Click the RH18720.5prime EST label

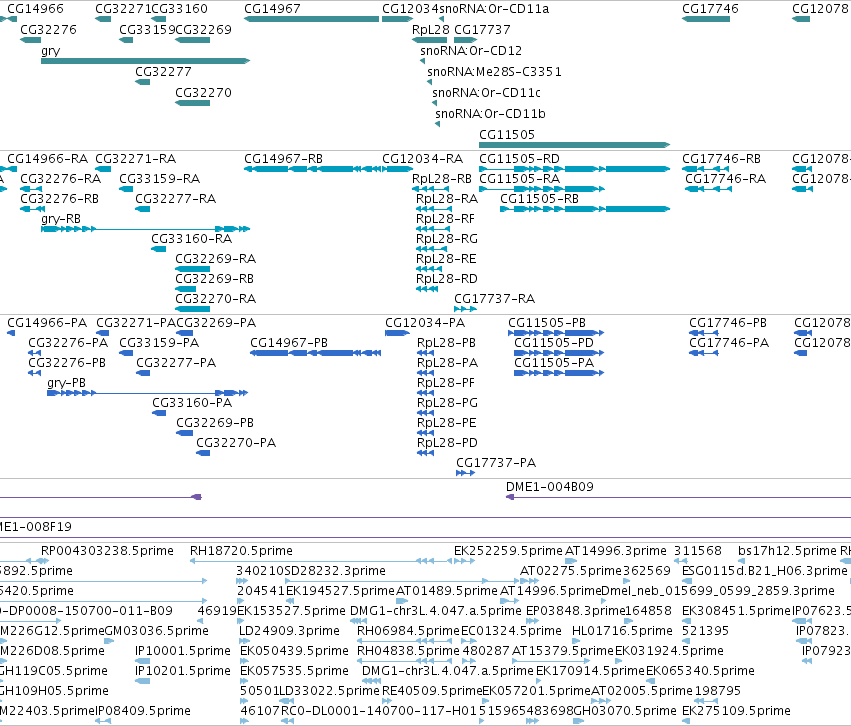click(x=242, y=551)
